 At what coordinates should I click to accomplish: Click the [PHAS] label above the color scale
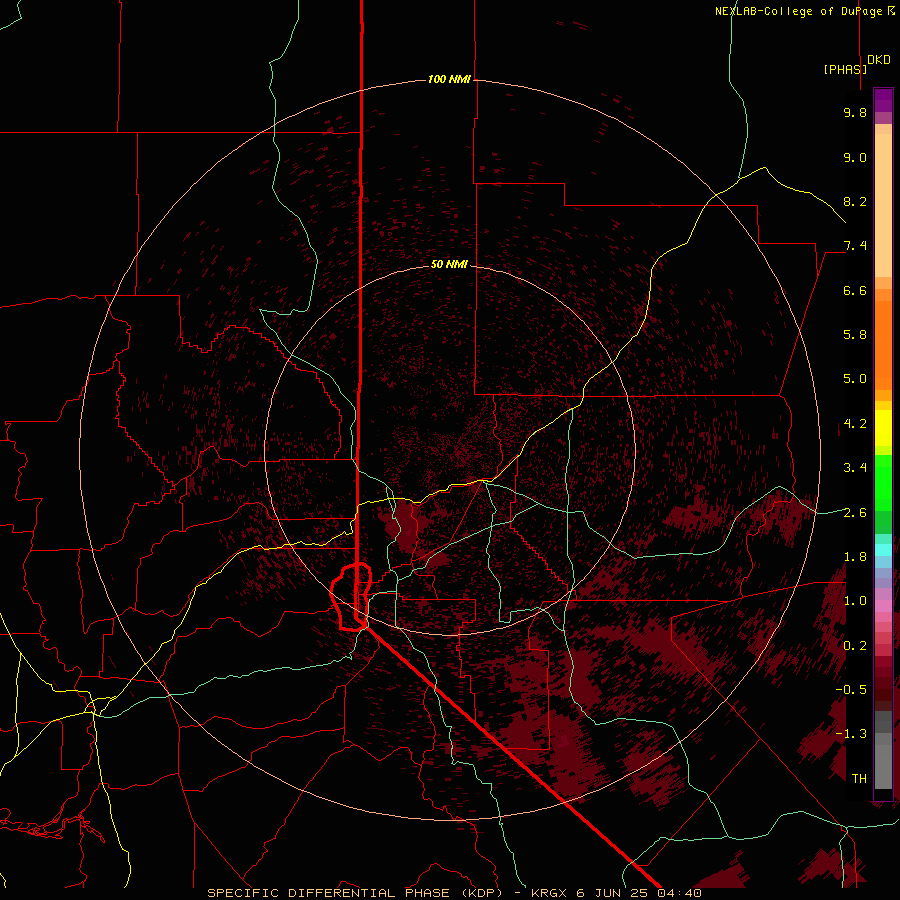(x=845, y=69)
